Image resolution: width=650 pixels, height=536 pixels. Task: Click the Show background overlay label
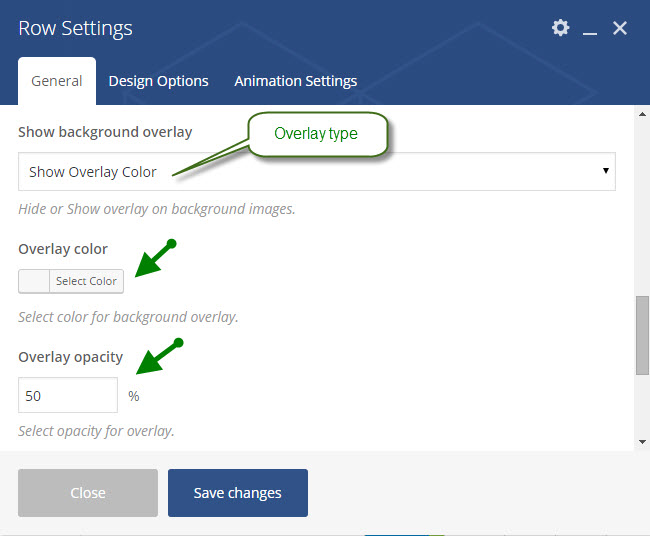(x=105, y=132)
